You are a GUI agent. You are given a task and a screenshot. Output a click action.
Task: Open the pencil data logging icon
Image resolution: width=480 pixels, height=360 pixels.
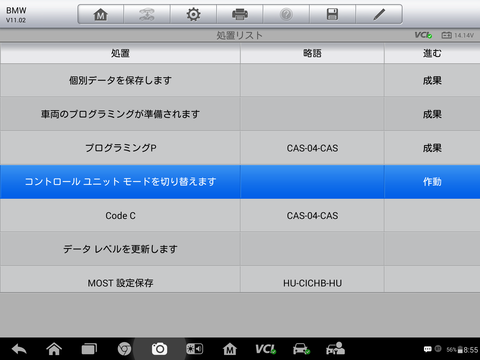pos(379,14)
